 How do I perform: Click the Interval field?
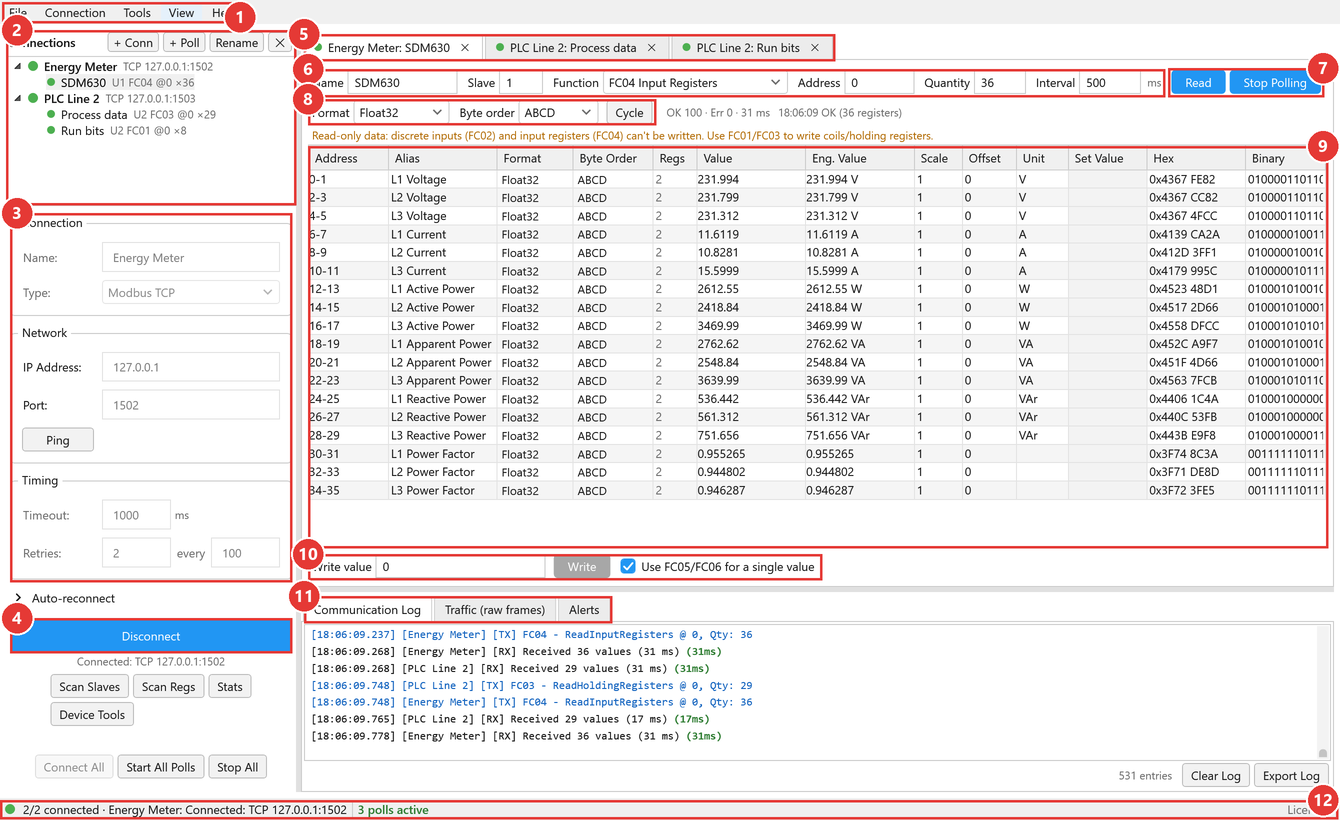click(1110, 83)
